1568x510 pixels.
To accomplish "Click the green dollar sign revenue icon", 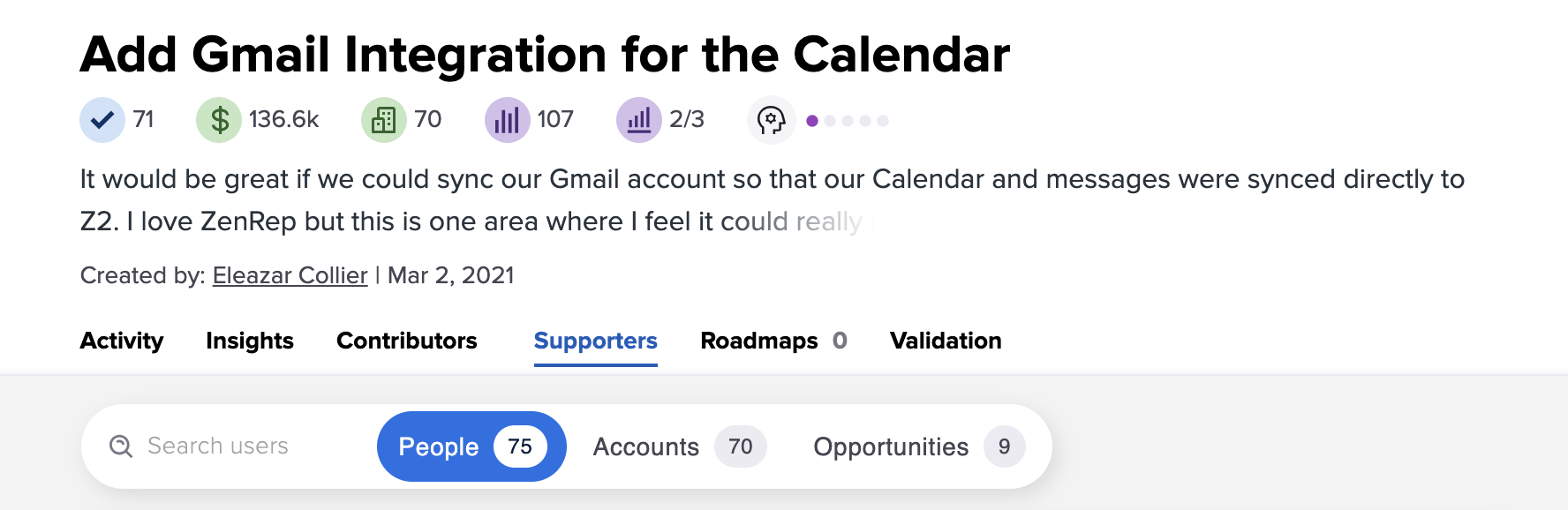I will coord(219,120).
